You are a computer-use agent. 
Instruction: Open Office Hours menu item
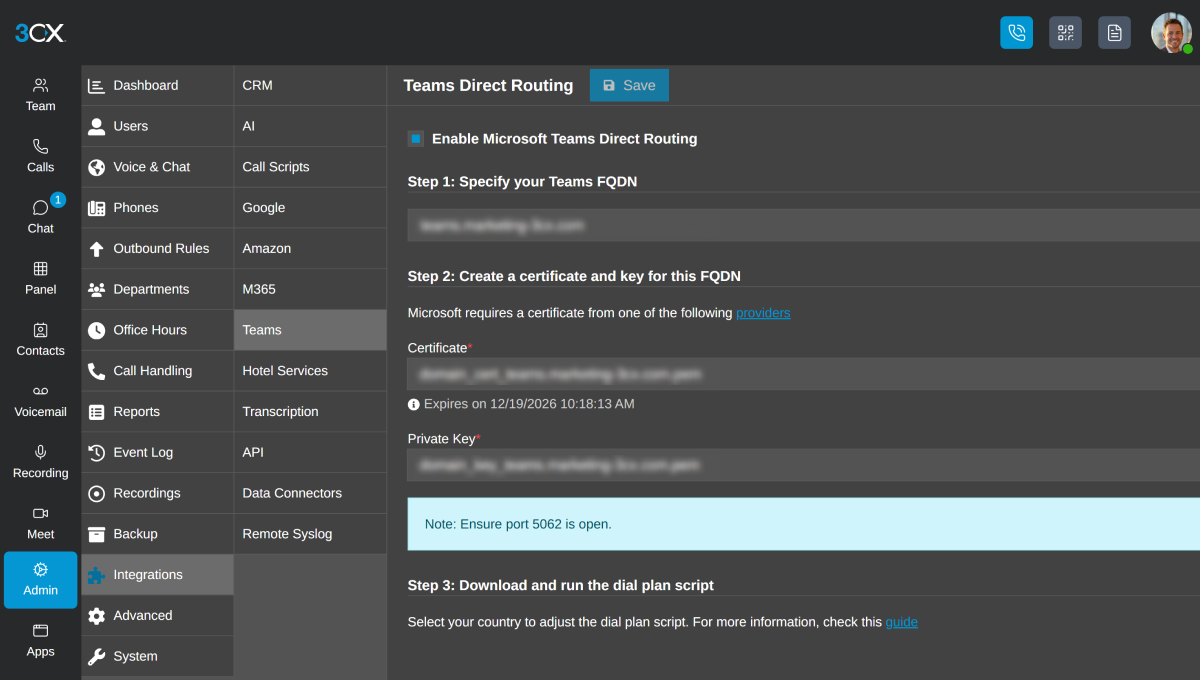(x=157, y=330)
